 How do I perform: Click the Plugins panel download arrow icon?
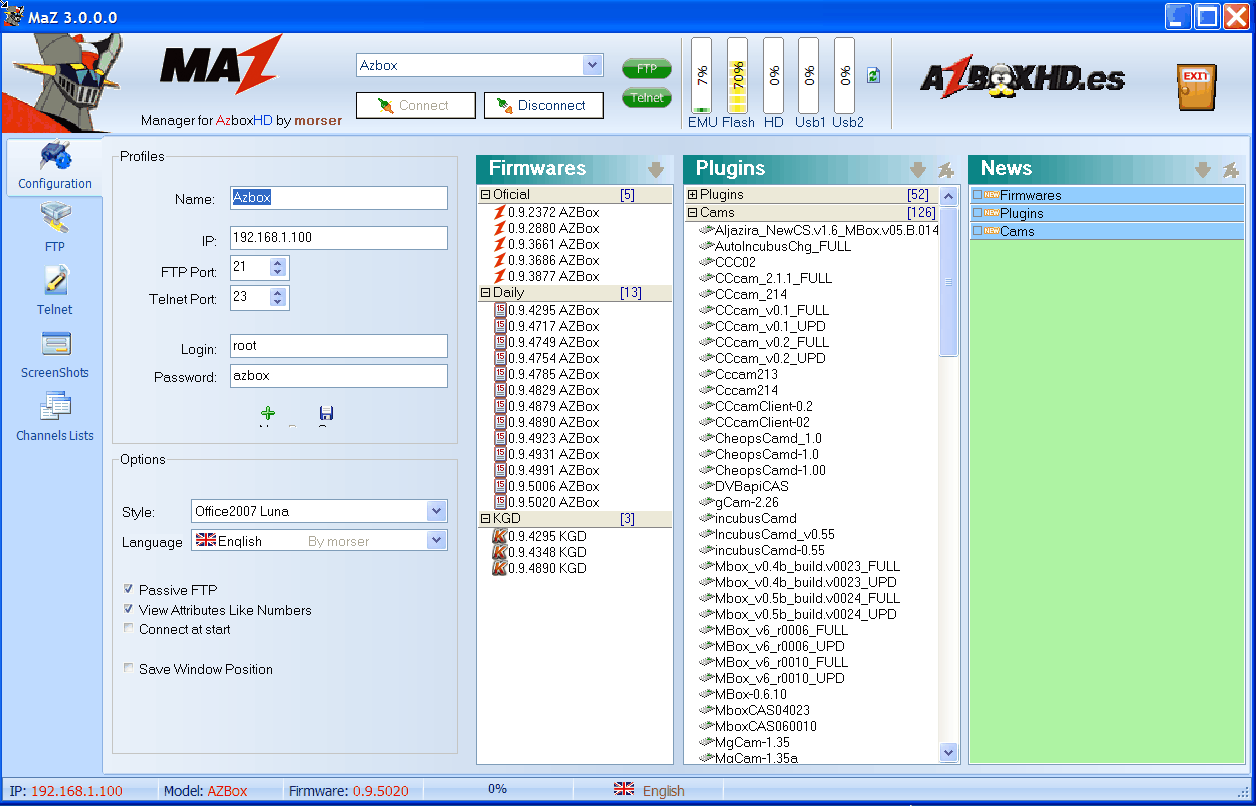918,169
